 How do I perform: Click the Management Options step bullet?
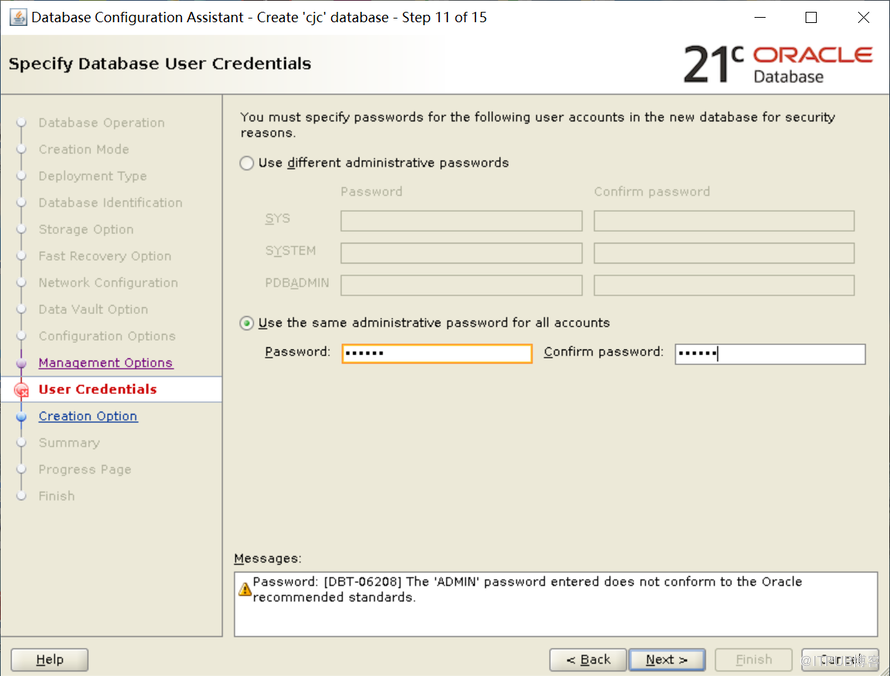click(x=22, y=363)
